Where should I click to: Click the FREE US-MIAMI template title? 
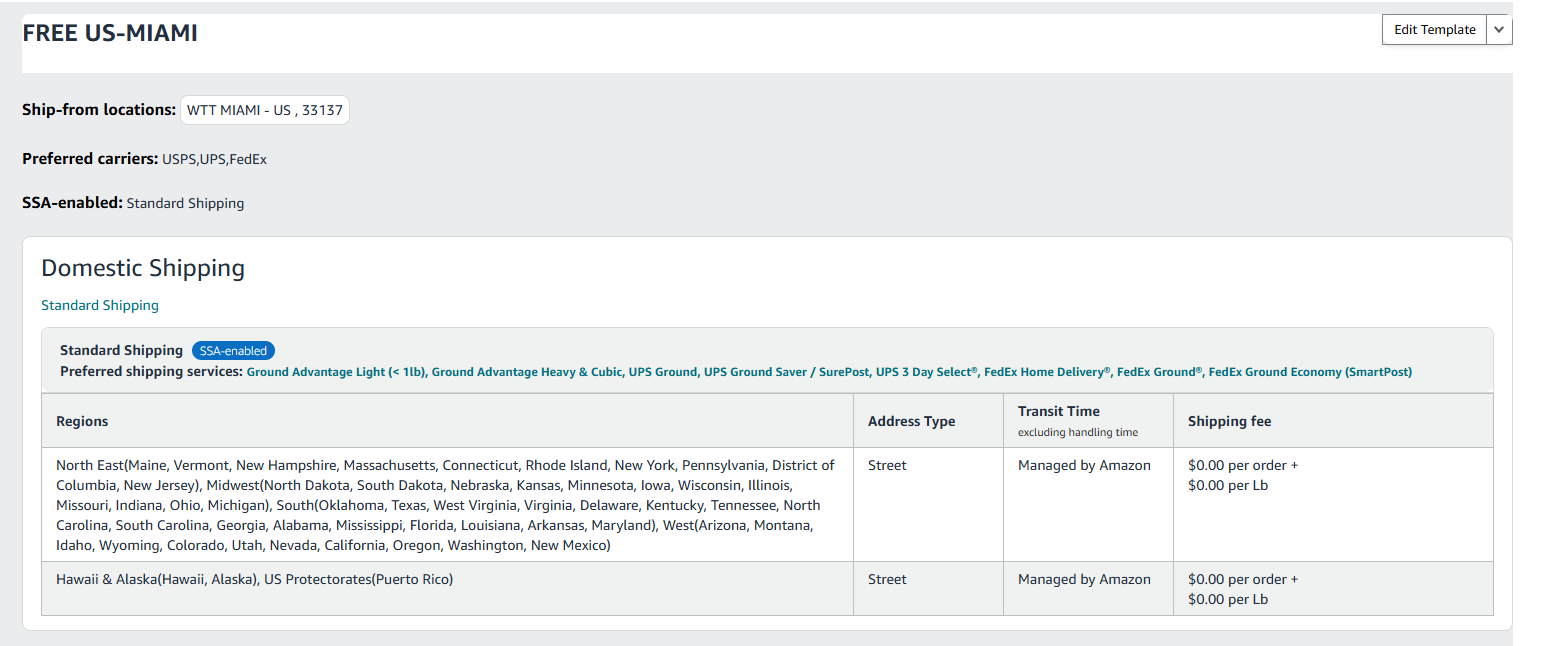110,33
